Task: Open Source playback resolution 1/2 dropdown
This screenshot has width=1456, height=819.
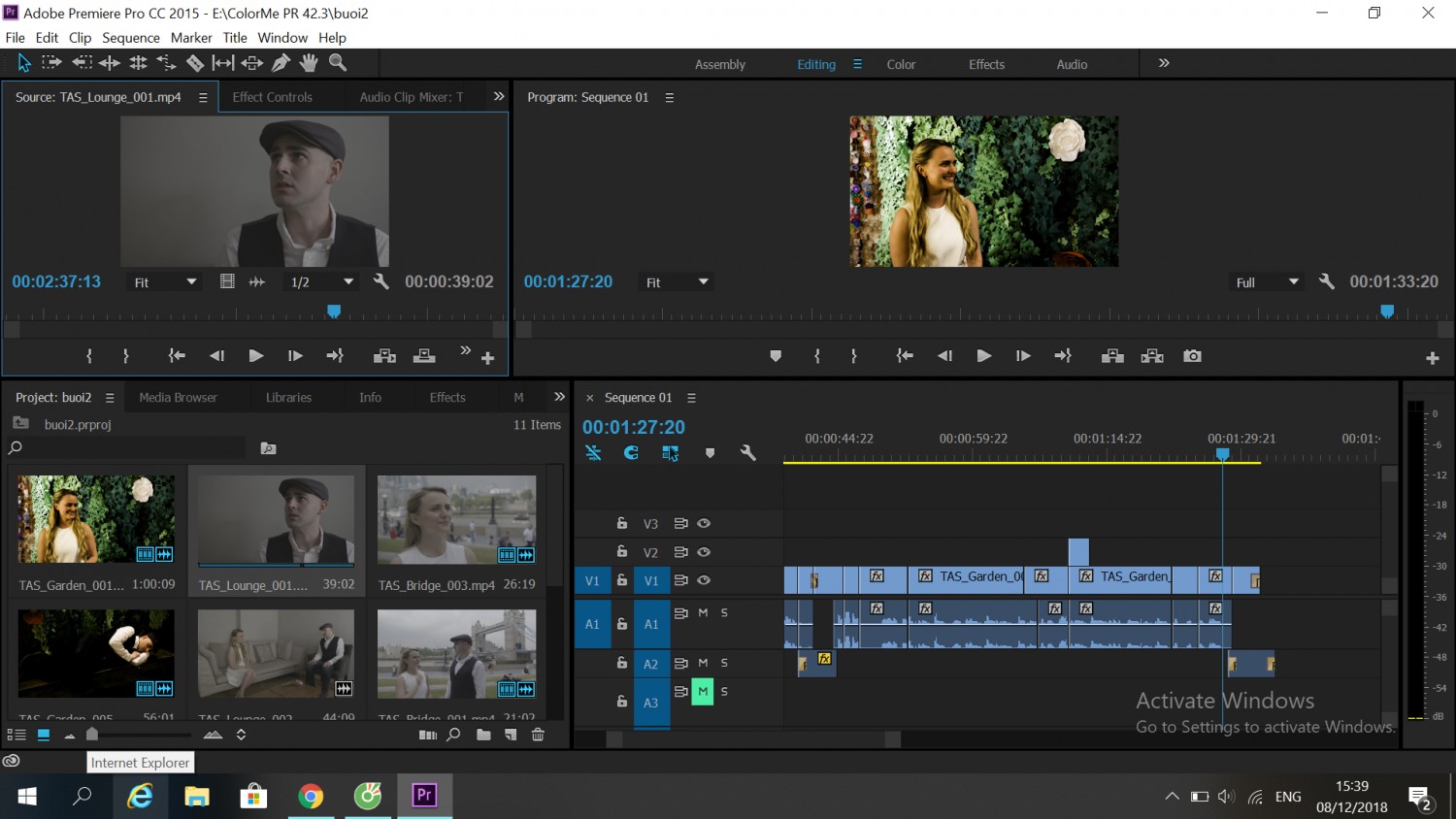Action: coord(322,282)
